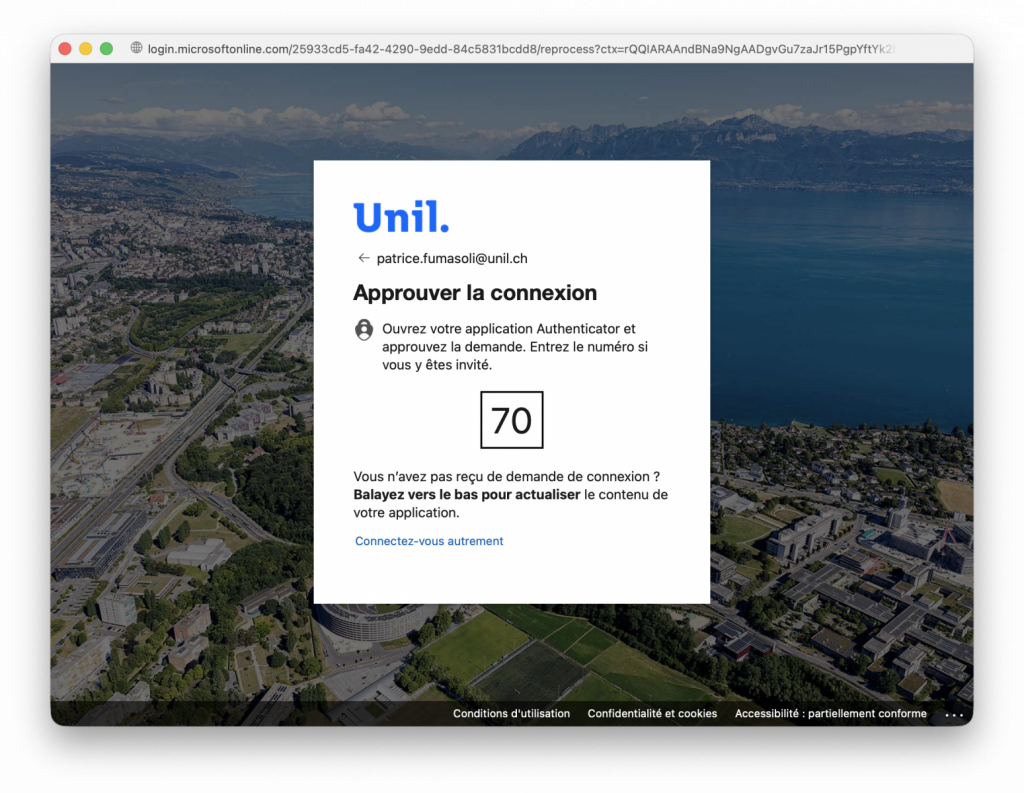Click the patrice.fumasoli@unil.ch email text

pos(452,259)
